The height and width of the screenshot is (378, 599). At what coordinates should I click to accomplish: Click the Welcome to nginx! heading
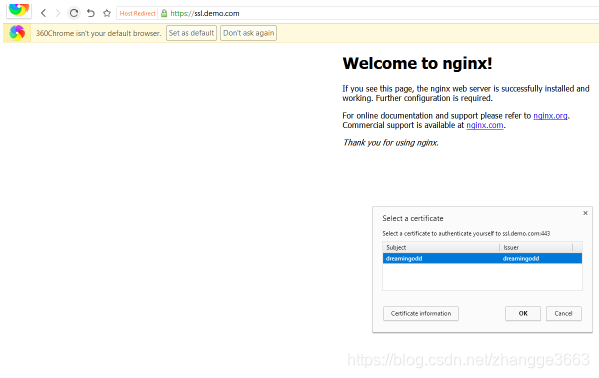coord(418,63)
